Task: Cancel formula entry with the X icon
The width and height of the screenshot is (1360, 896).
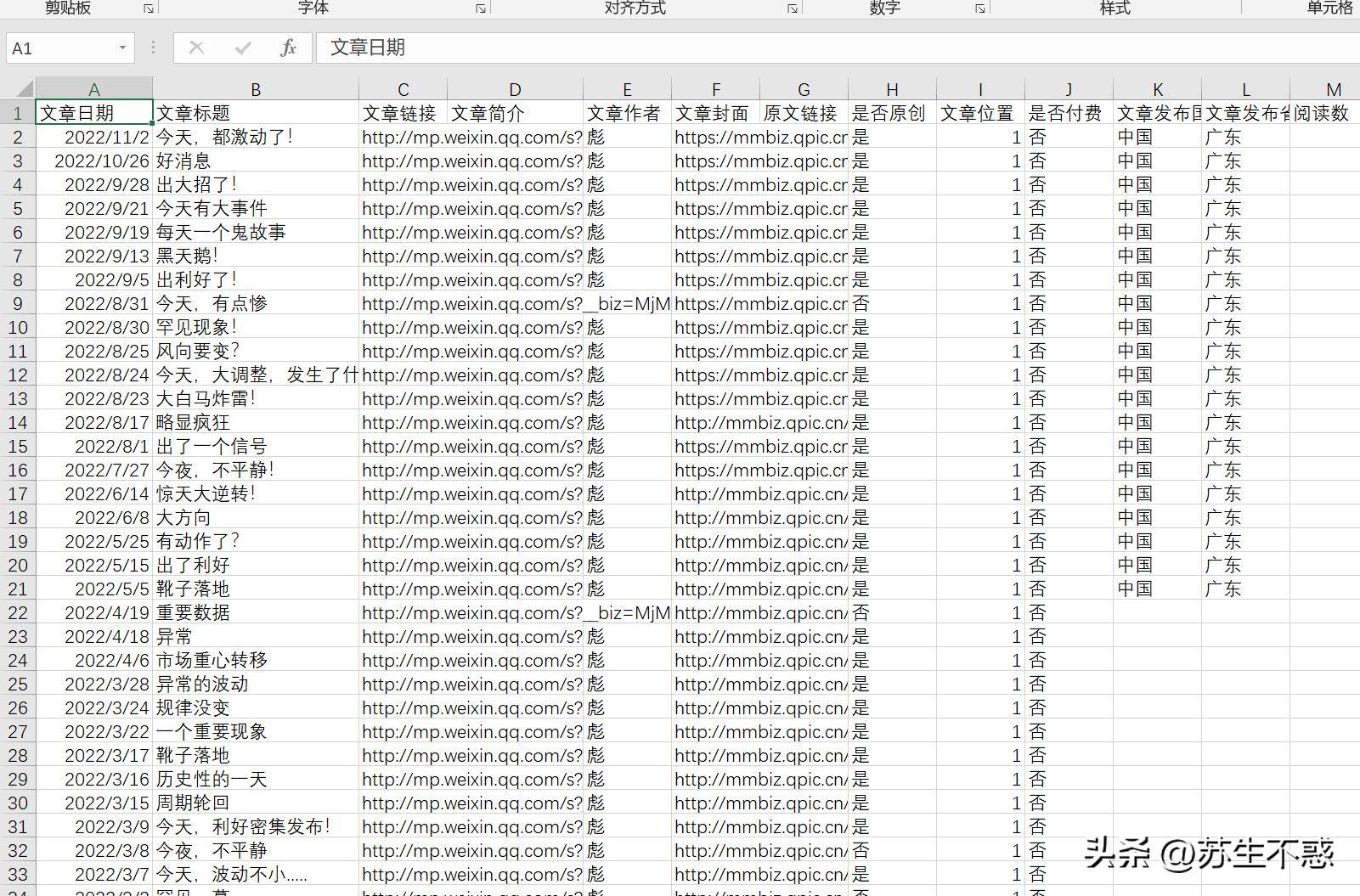Action: click(x=196, y=48)
